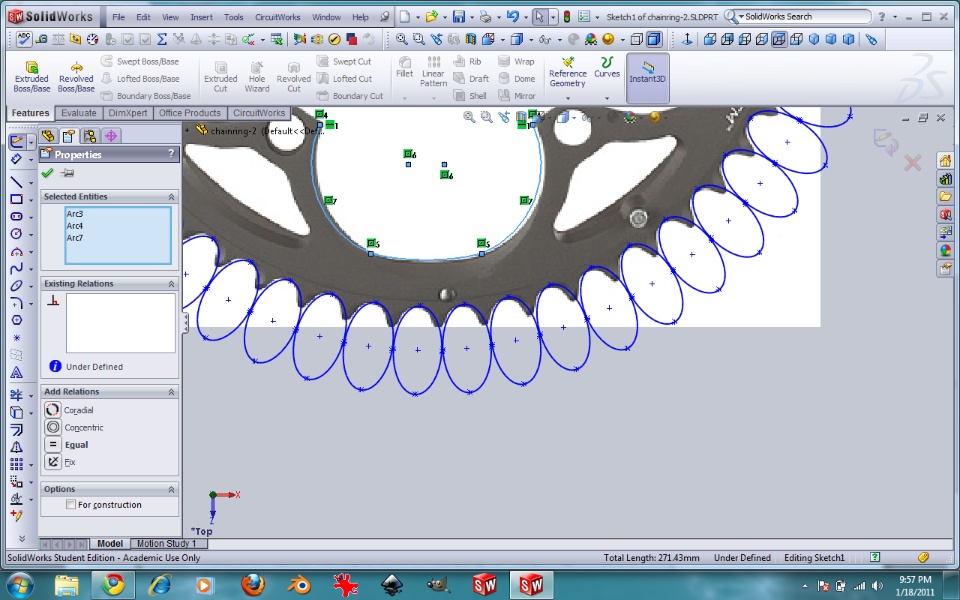Screen dimensions: 960x600
Task: Click the Zoom to Fit icon
Action: 402,39
